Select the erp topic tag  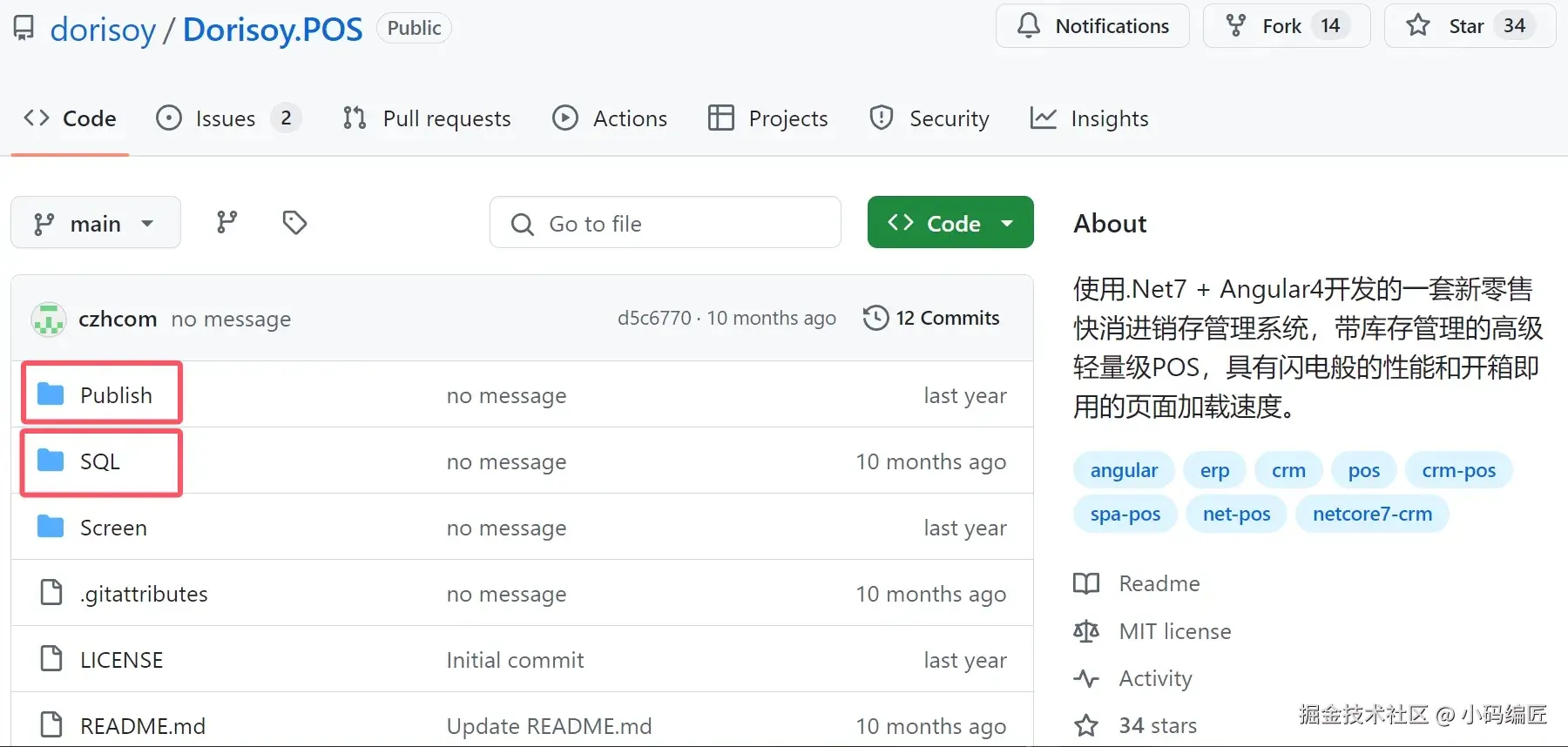[x=1214, y=470]
